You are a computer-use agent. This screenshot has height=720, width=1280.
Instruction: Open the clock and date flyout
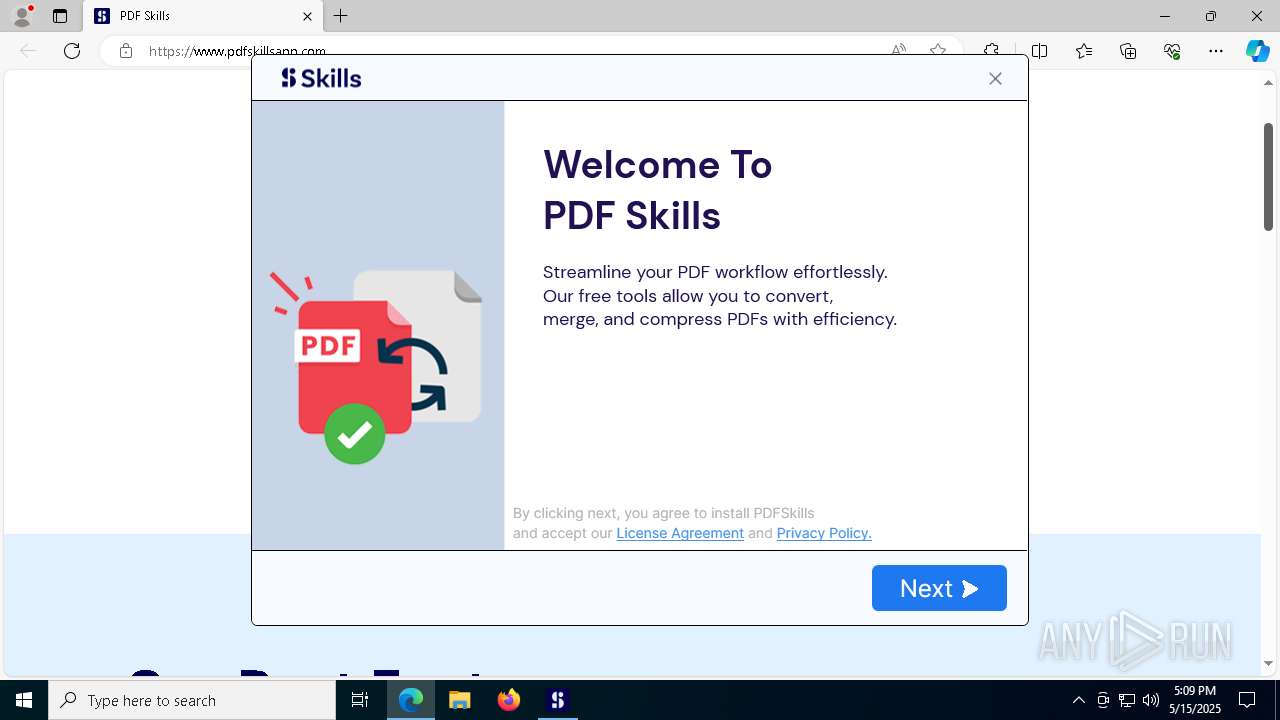1195,700
